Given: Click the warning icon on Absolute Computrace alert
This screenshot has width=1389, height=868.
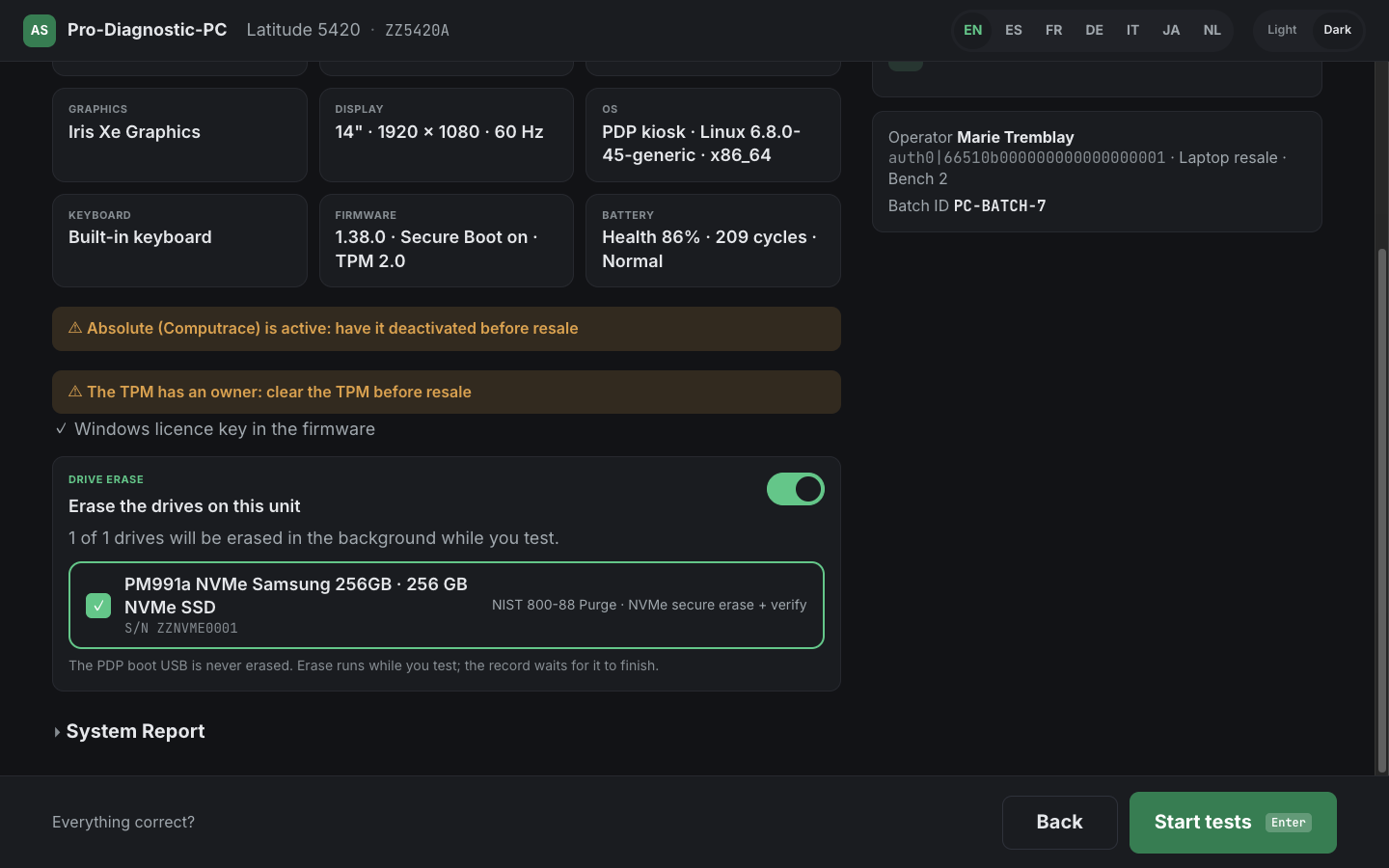Looking at the screenshot, I should 75,329.
